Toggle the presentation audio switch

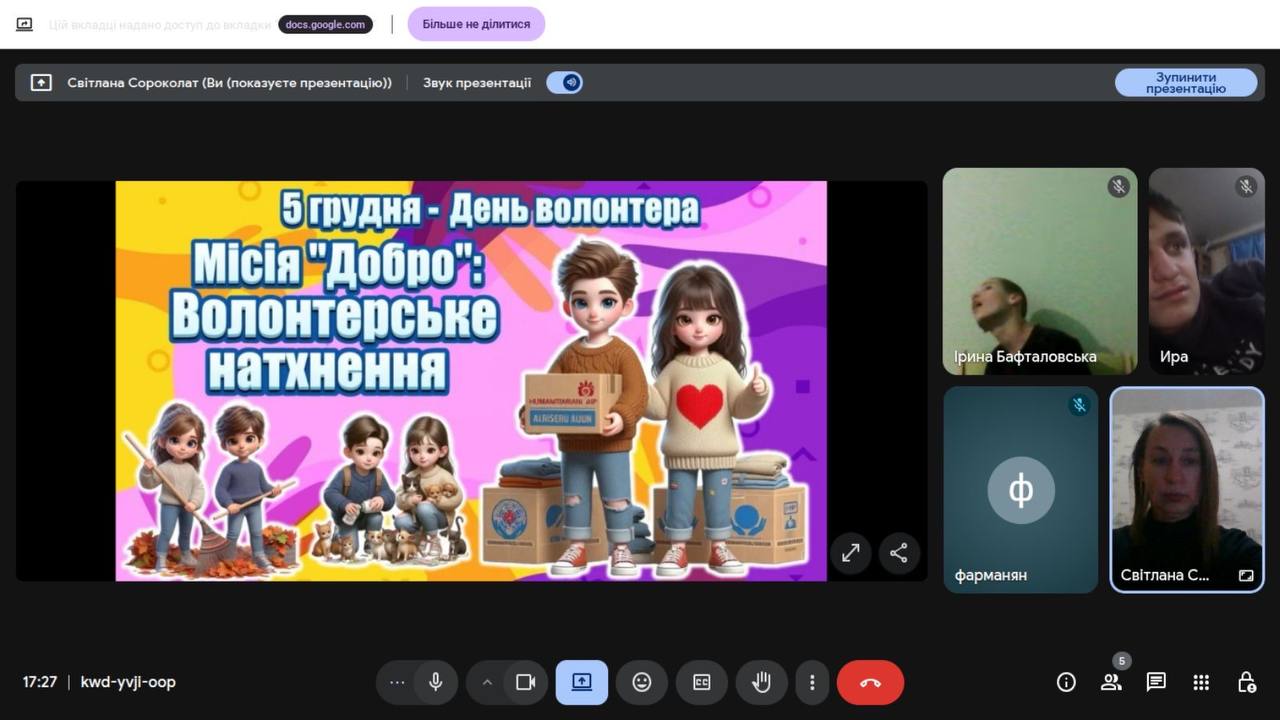point(565,83)
